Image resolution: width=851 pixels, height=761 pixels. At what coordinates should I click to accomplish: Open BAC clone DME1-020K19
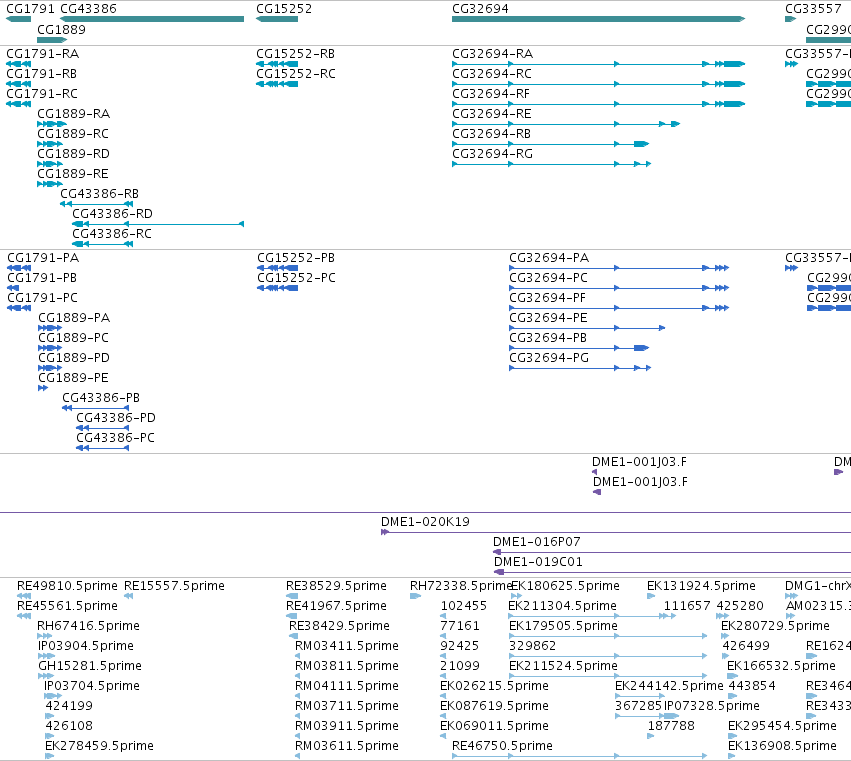(x=616, y=532)
